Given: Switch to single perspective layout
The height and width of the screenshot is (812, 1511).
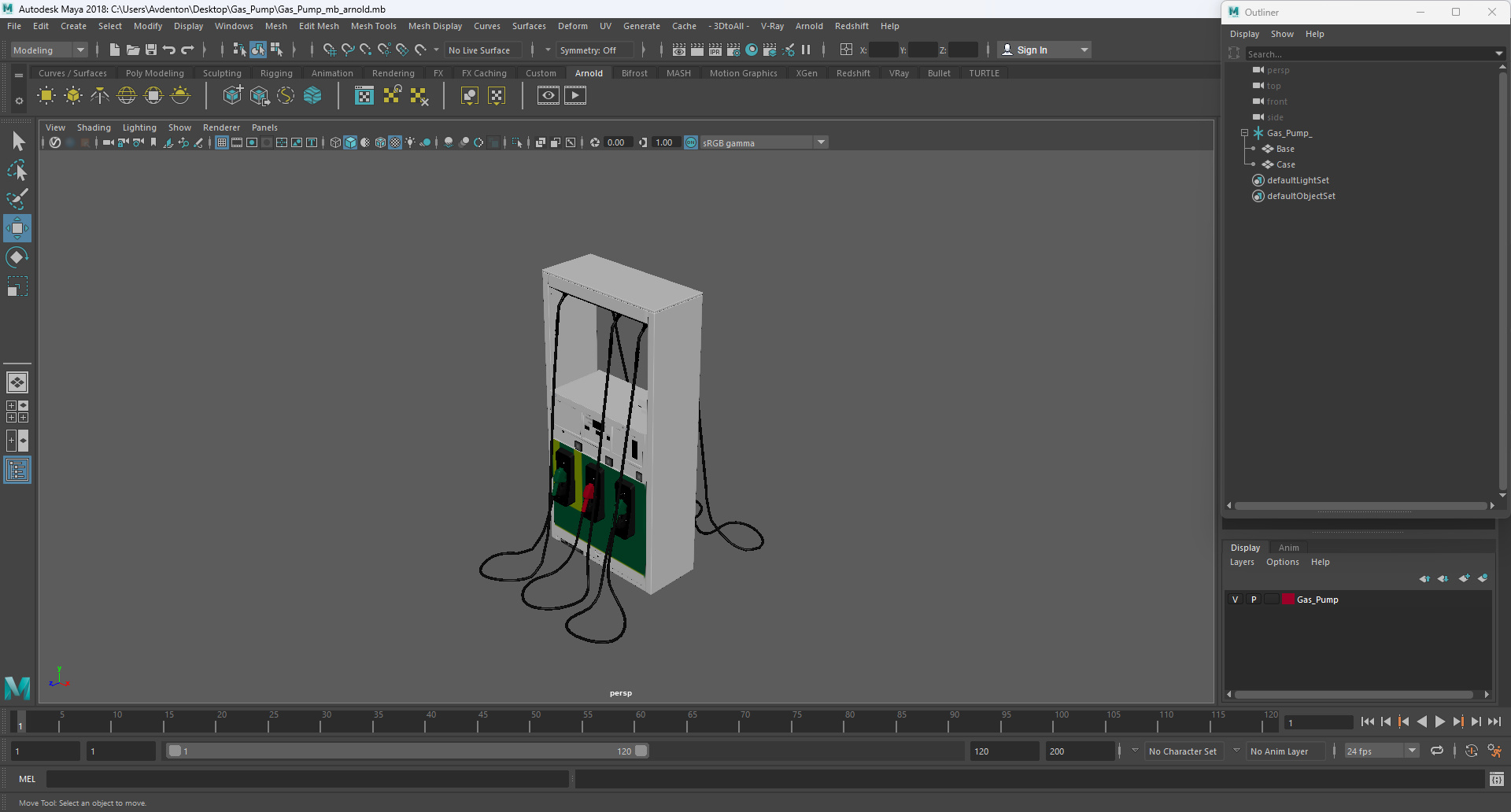Looking at the screenshot, I should [x=17, y=382].
